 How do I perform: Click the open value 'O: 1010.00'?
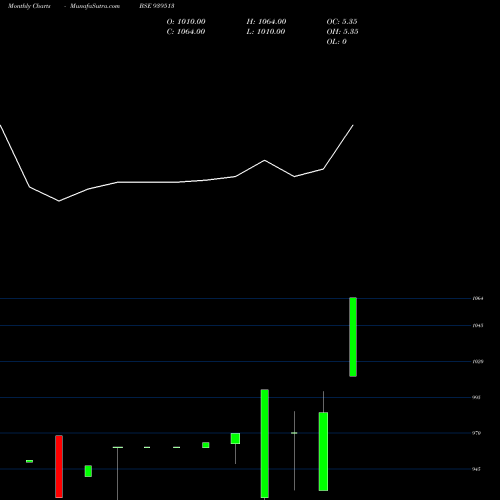click(186, 22)
